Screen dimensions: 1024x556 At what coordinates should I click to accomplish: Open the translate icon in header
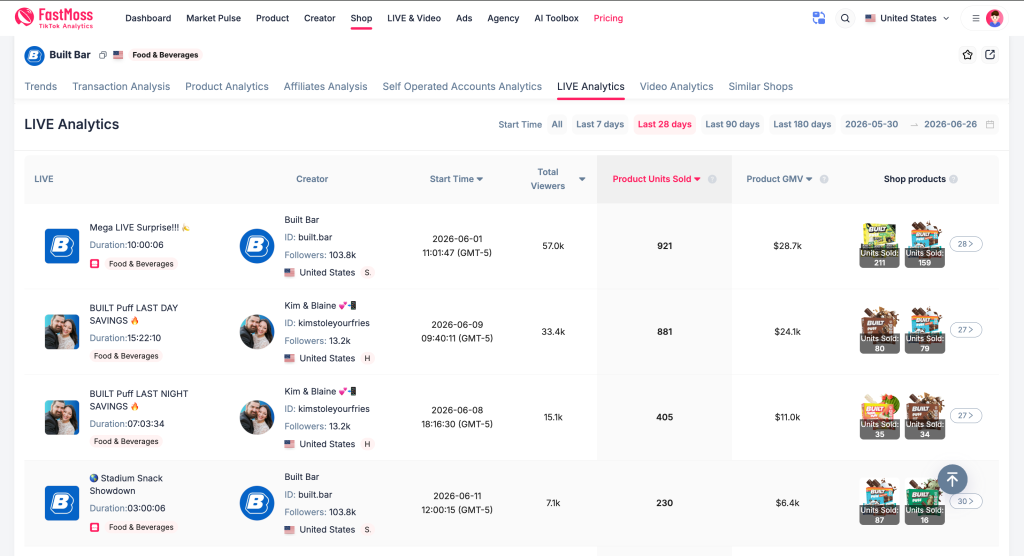818,18
